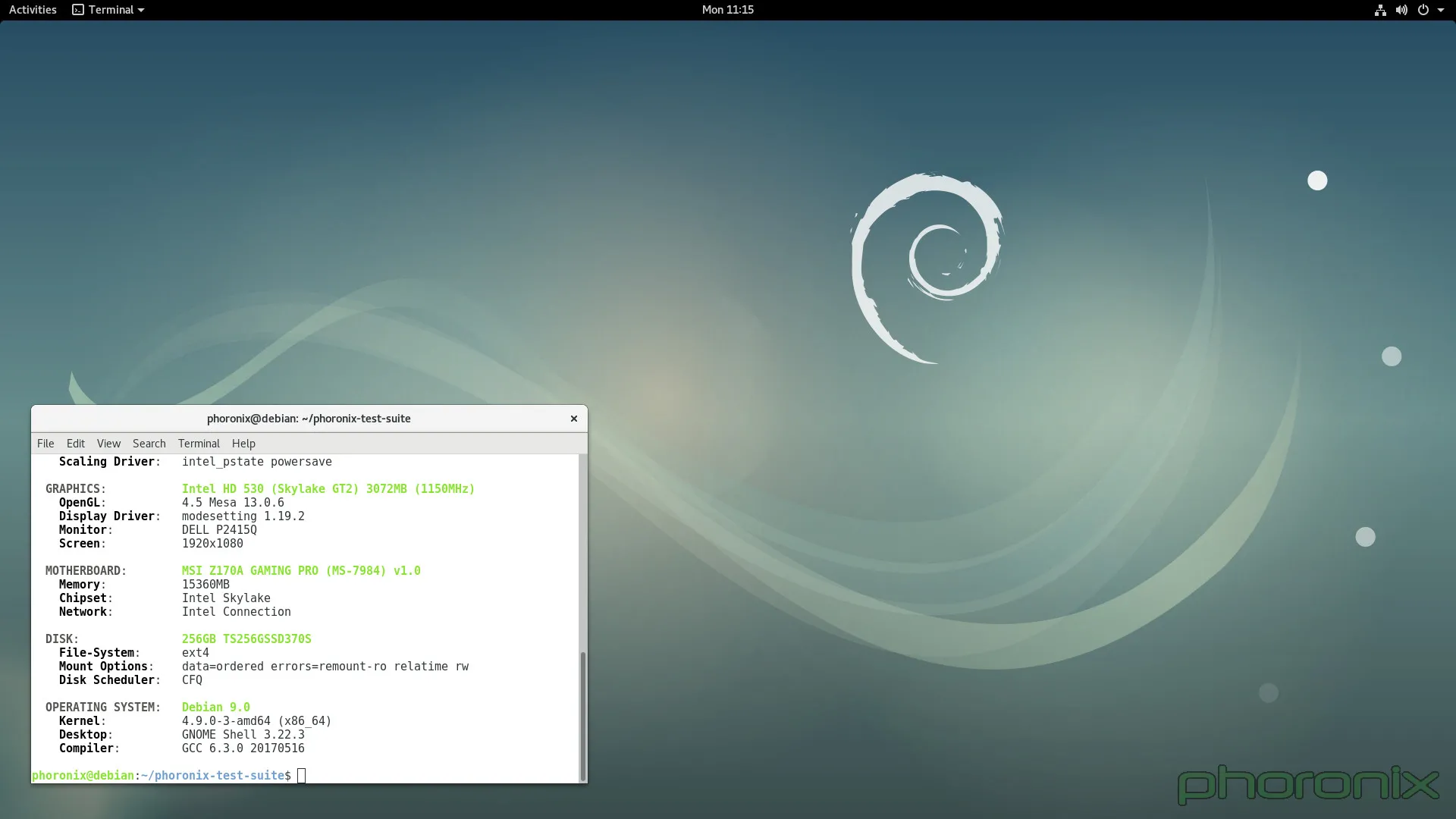Image resolution: width=1456 pixels, height=819 pixels.
Task: Click the Intel HD 530 graphics line
Action: pyautogui.click(x=328, y=489)
